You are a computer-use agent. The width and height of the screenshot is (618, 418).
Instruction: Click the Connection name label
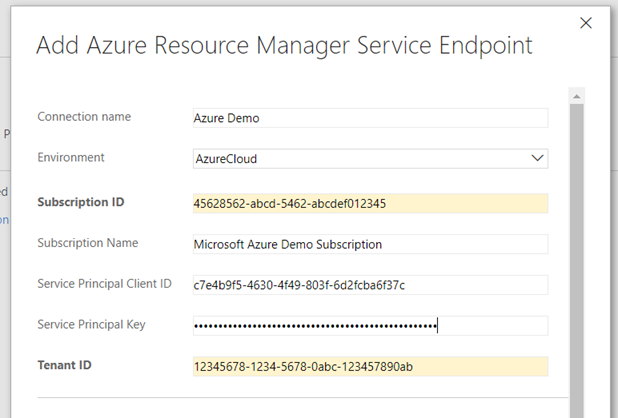click(x=84, y=117)
